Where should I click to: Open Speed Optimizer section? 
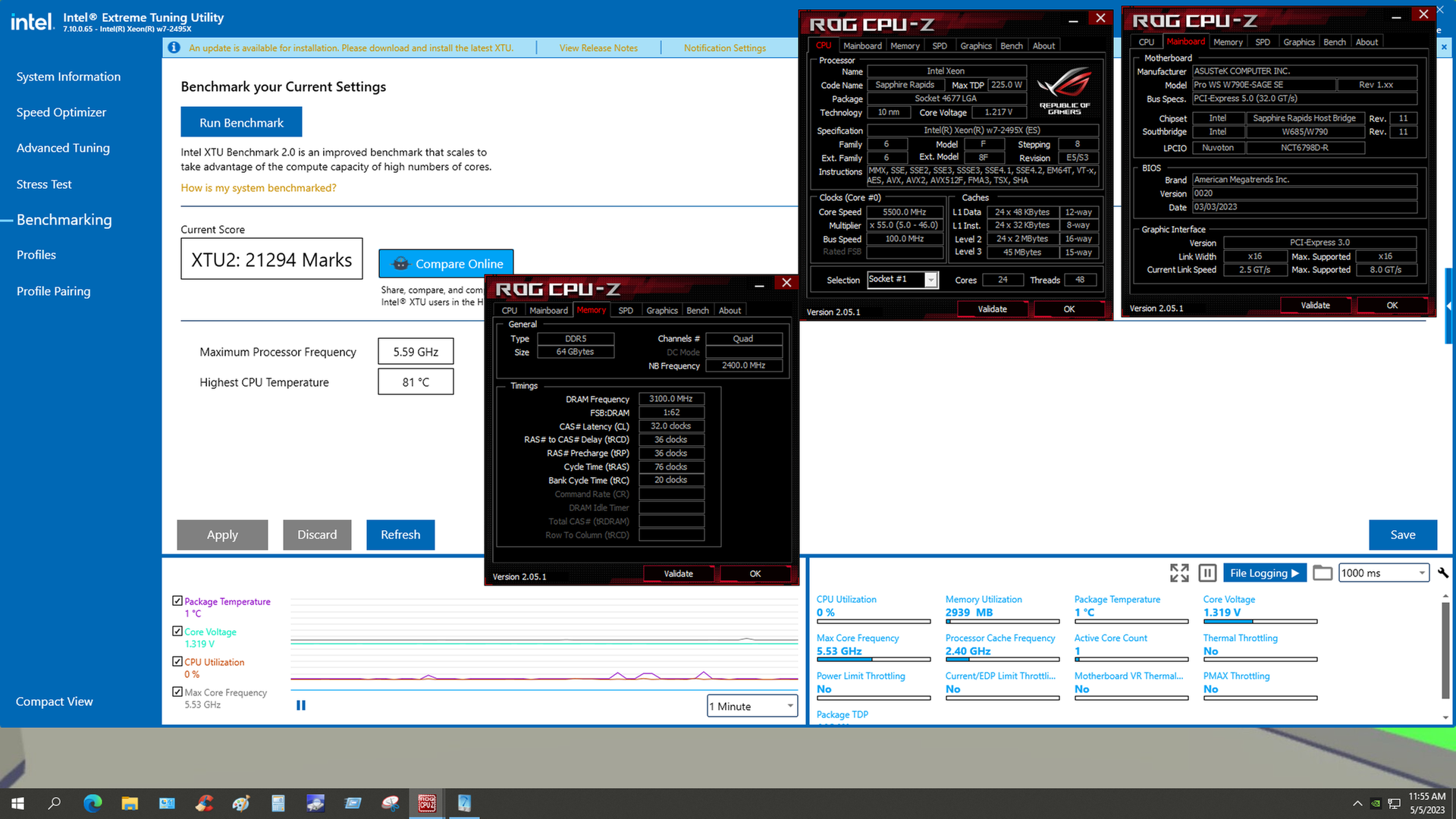click(61, 112)
